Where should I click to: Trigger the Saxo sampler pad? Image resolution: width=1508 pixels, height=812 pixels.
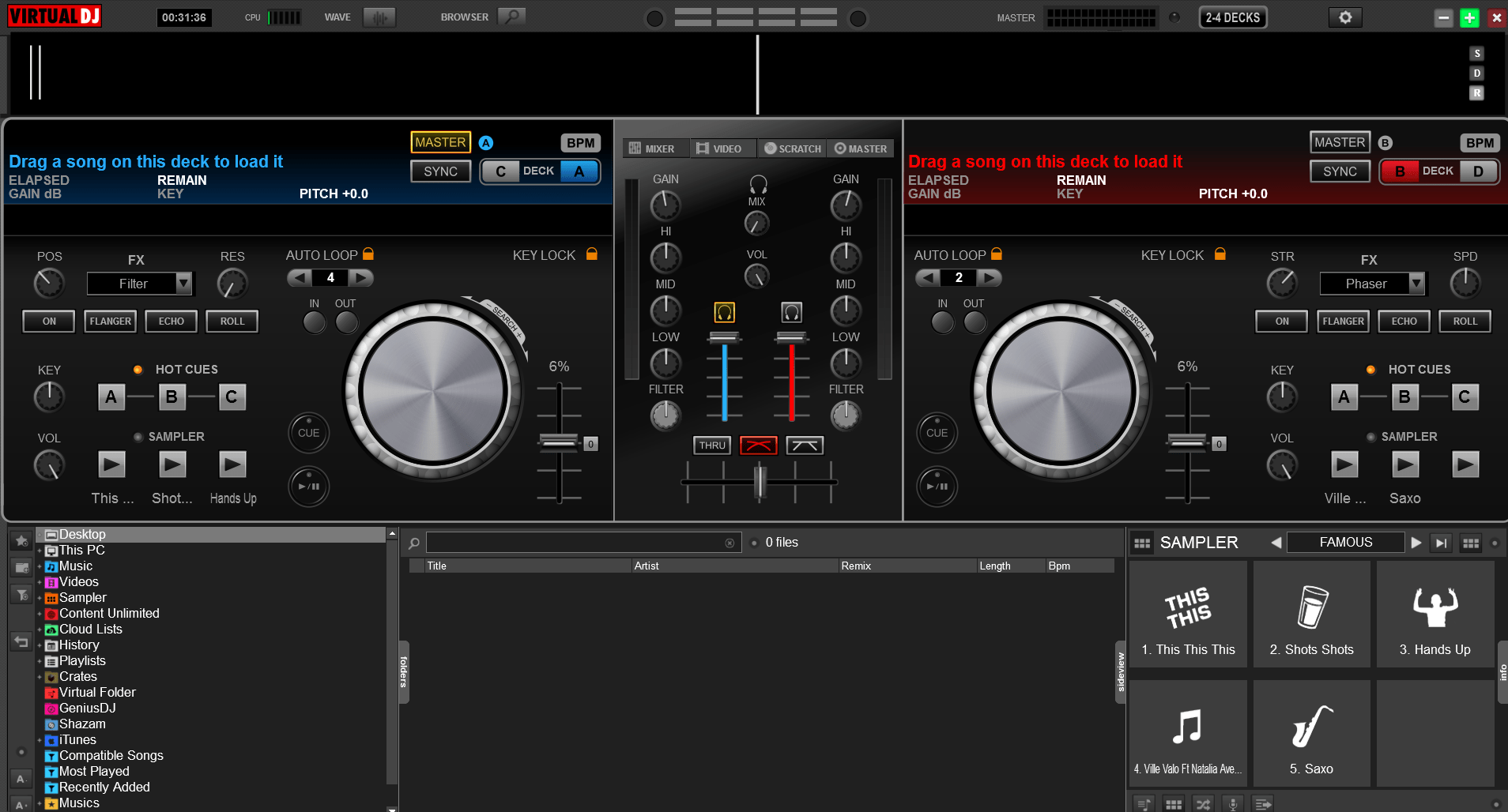tap(1311, 733)
